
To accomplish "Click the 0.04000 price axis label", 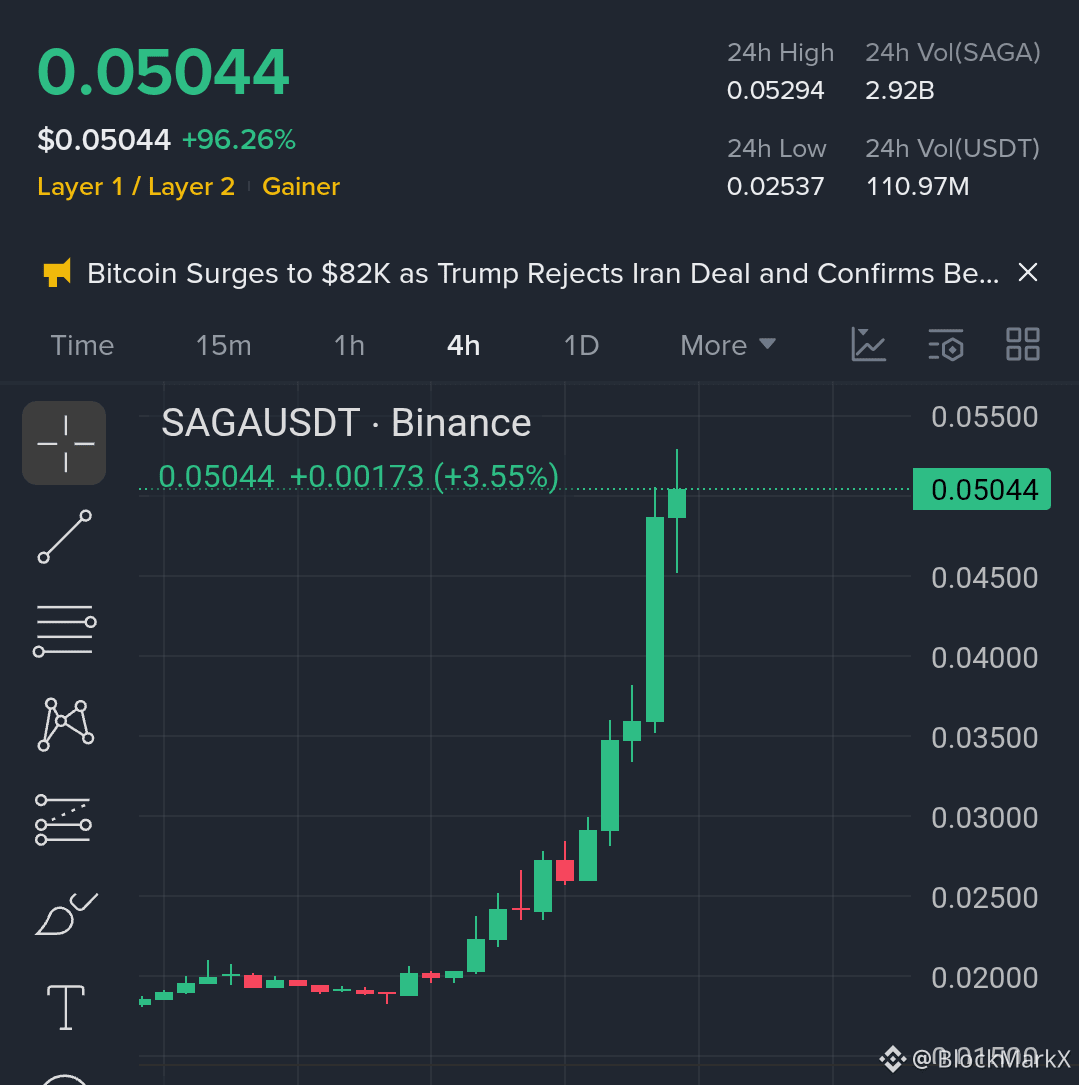I will coord(984,658).
